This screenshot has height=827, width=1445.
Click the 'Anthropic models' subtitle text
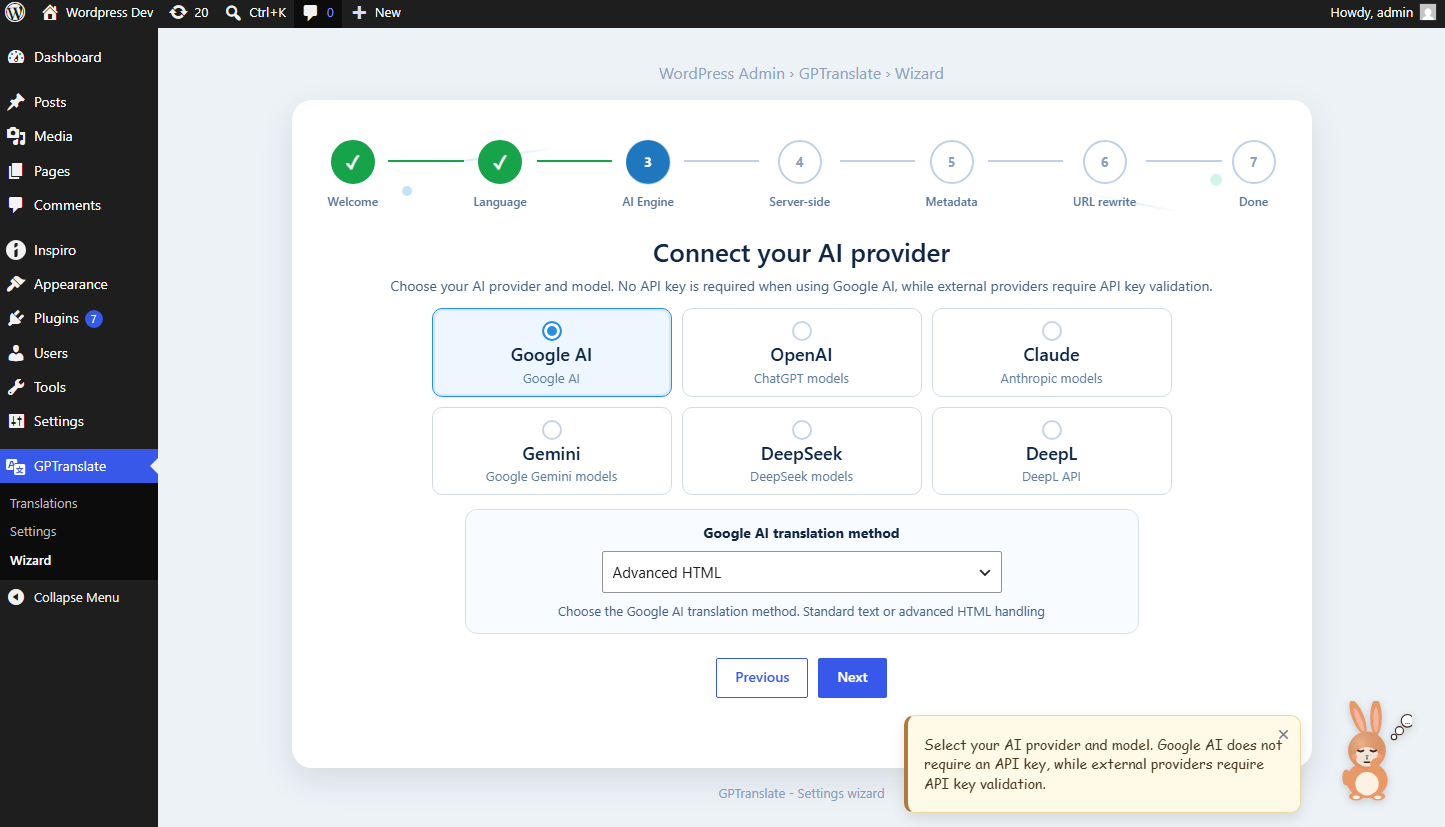1052,378
